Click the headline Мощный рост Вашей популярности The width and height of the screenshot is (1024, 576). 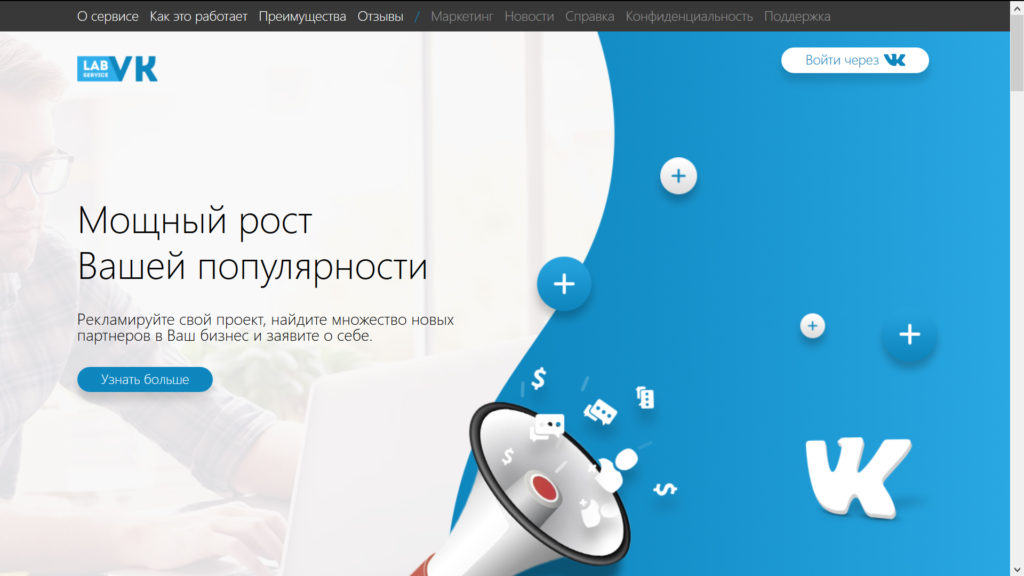pyautogui.click(x=253, y=243)
